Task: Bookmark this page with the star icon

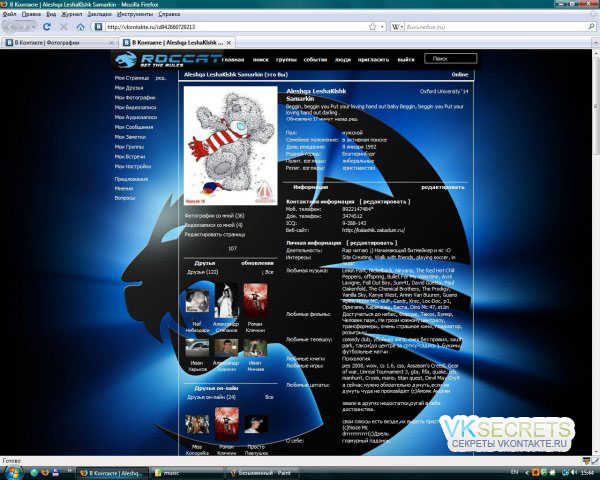Action: pyautogui.click(x=372, y=27)
